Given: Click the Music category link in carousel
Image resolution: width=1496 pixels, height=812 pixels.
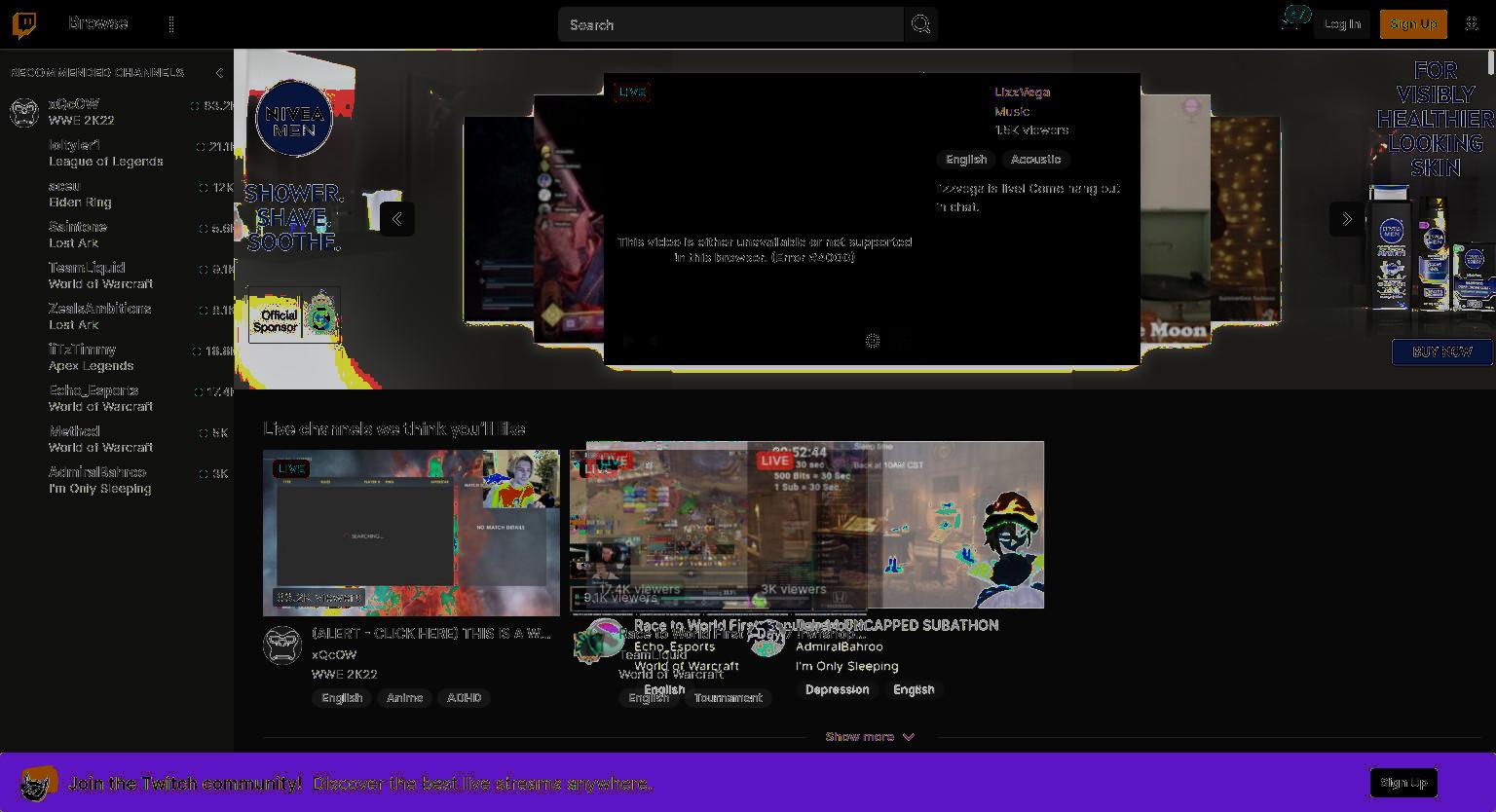Looking at the screenshot, I should (x=1012, y=111).
